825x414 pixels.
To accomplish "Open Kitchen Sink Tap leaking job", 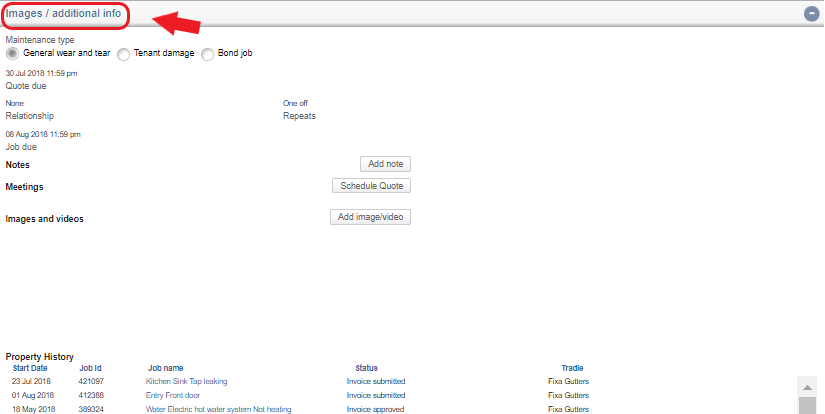I will coord(186,381).
